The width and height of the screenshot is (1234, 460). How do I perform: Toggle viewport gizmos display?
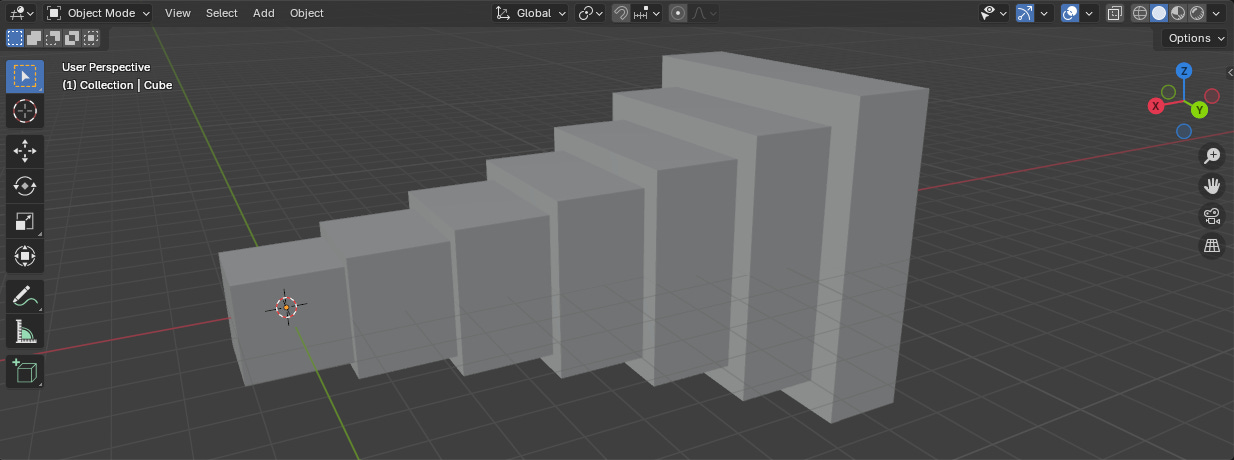point(1024,13)
